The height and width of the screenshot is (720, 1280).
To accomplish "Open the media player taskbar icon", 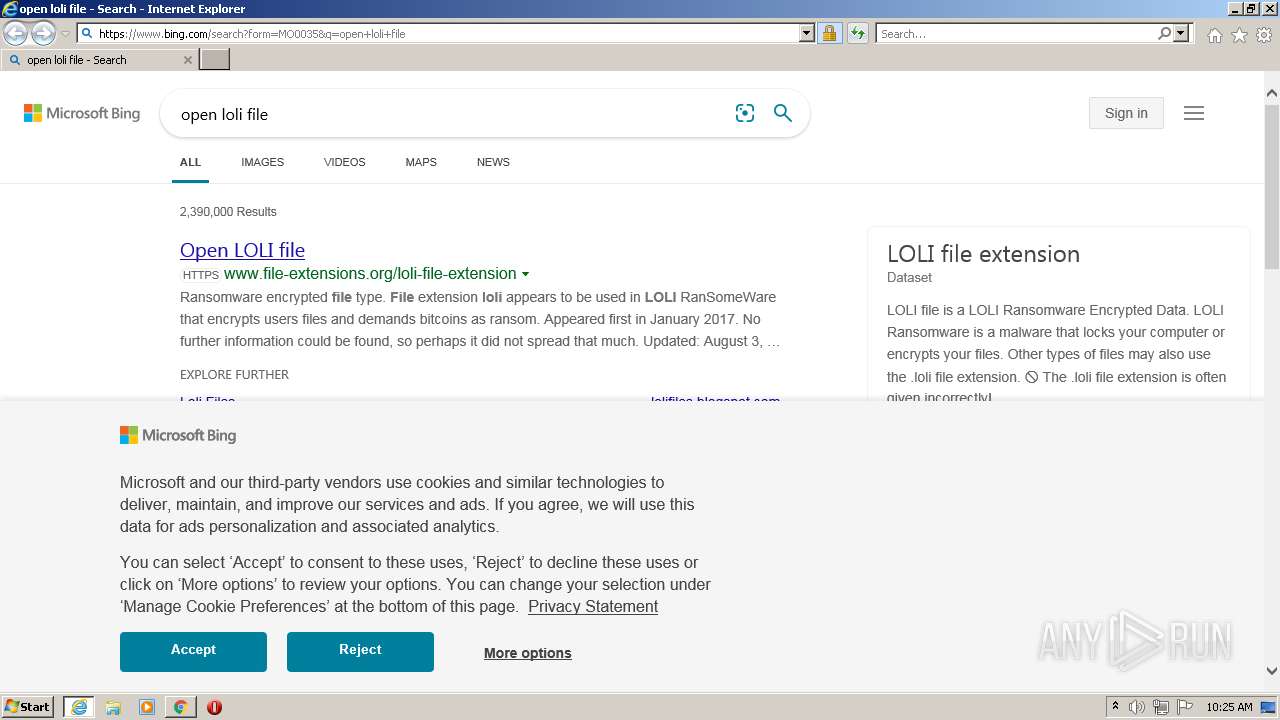I will (147, 707).
